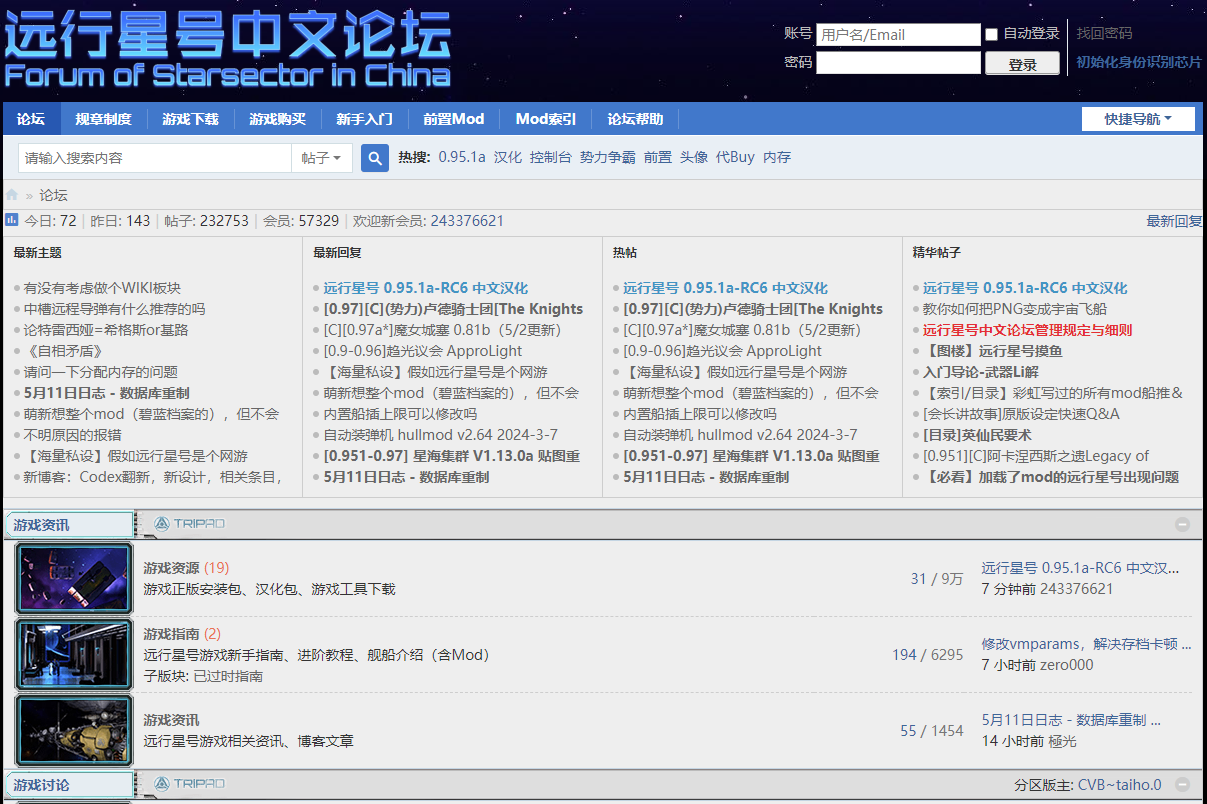This screenshot has width=1207, height=804.
Task: Select the 论坛 navigation tab
Action: 31,119
